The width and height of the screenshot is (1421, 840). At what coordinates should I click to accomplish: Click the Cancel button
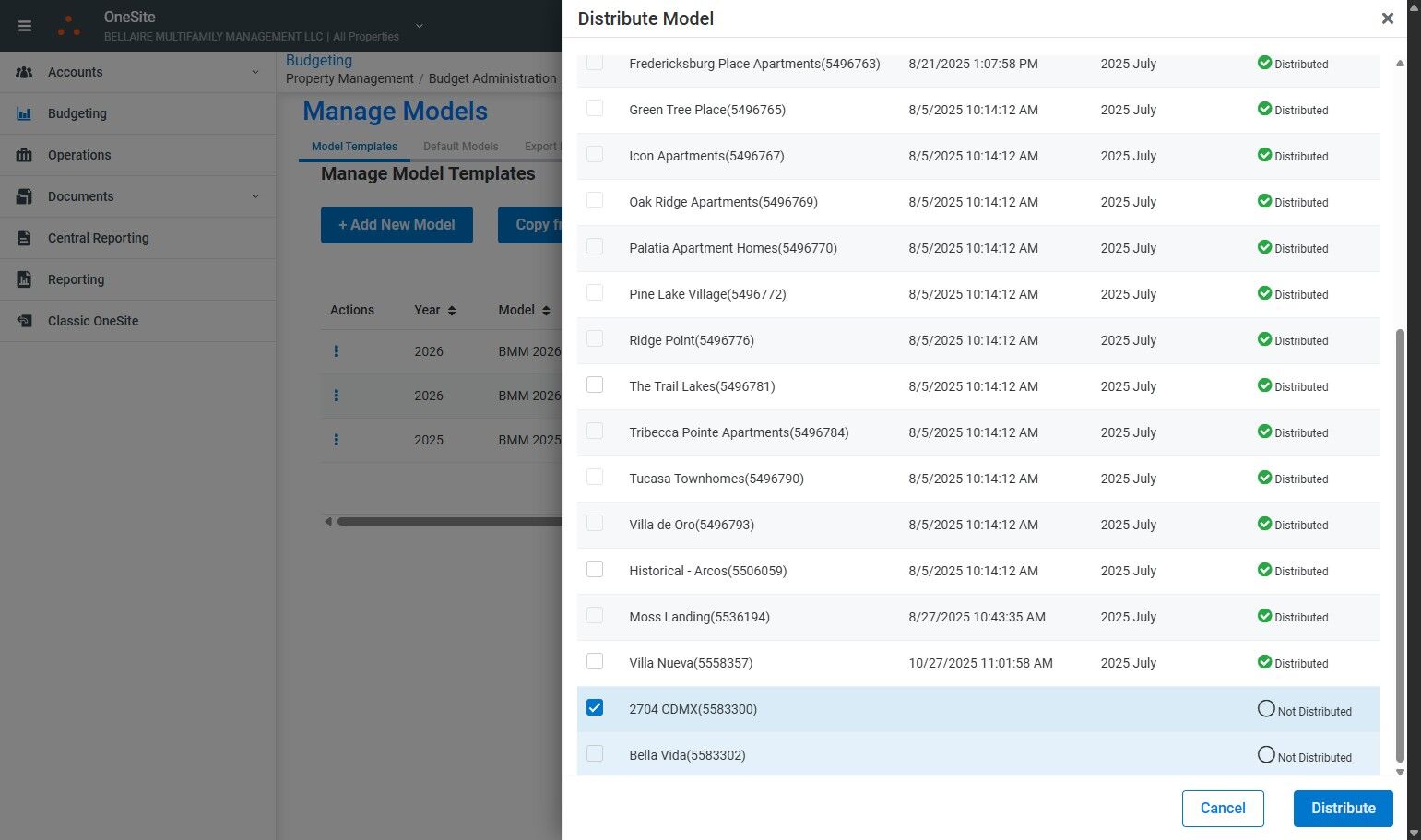point(1223,808)
